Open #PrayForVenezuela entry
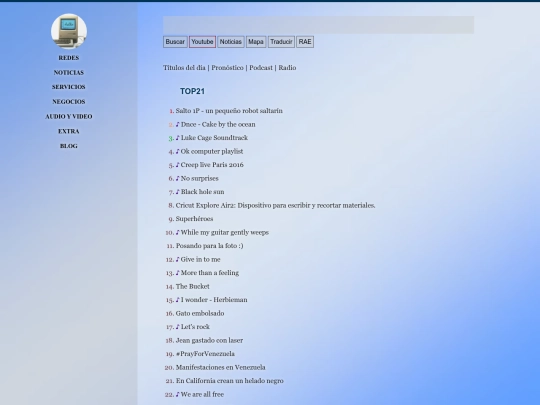The width and height of the screenshot is (540, 405). pyautogui.click(x=205, y=354)
